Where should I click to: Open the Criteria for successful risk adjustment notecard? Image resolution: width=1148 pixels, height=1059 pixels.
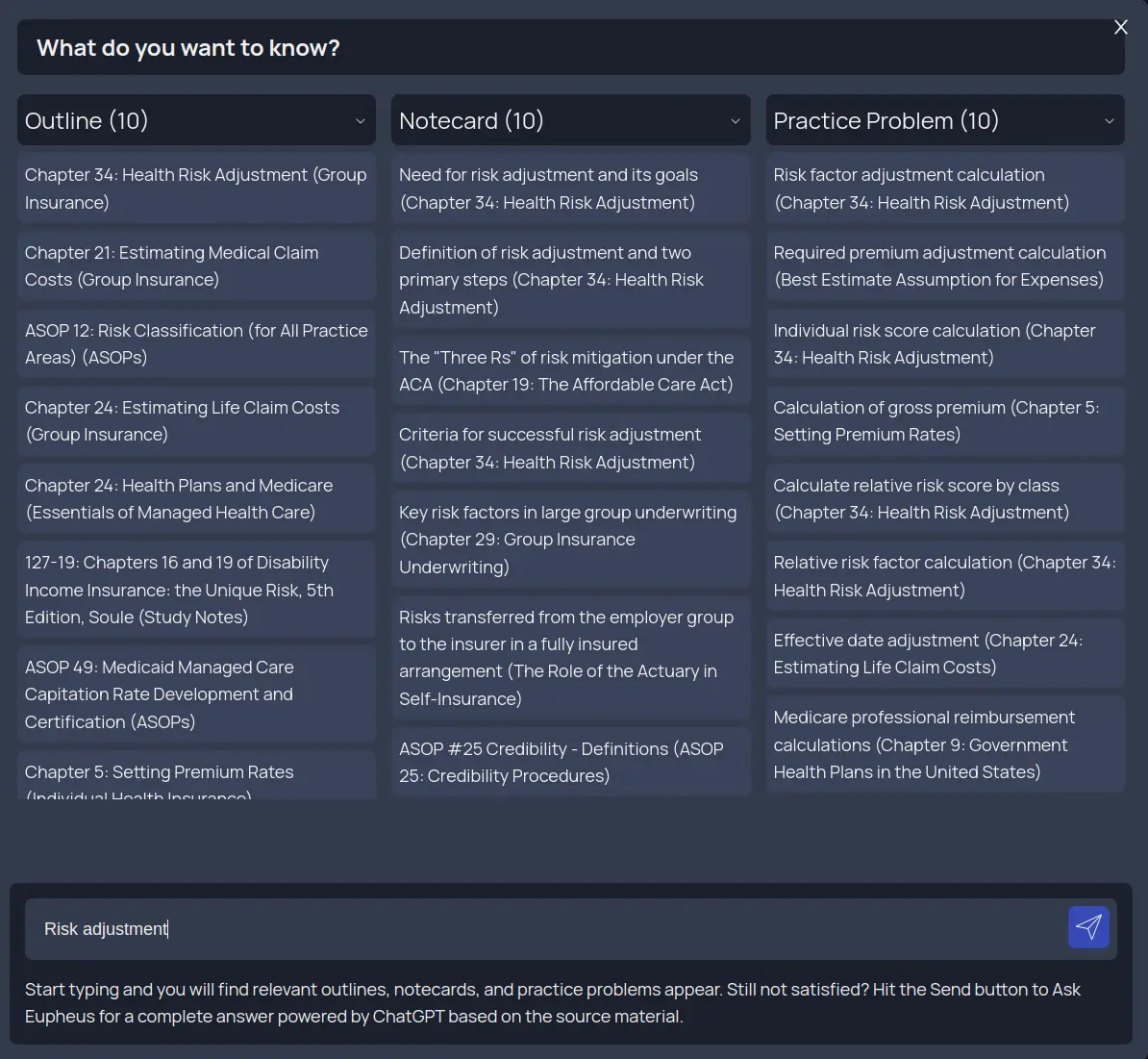click(570, 447)
